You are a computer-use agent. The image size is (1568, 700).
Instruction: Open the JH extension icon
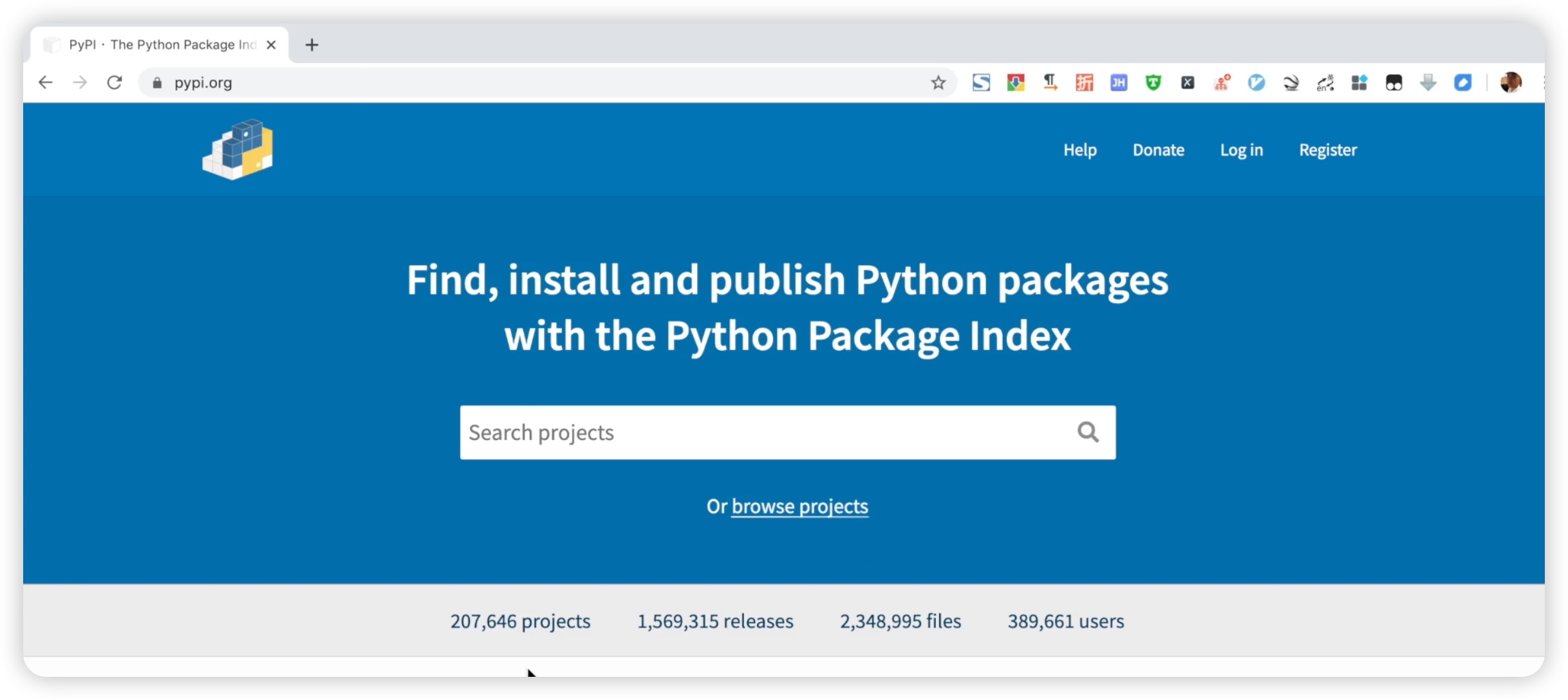[1119, 82]
